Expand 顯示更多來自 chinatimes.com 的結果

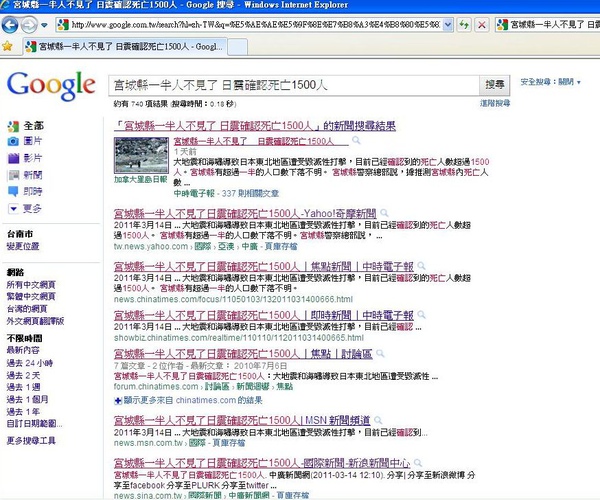188,401
